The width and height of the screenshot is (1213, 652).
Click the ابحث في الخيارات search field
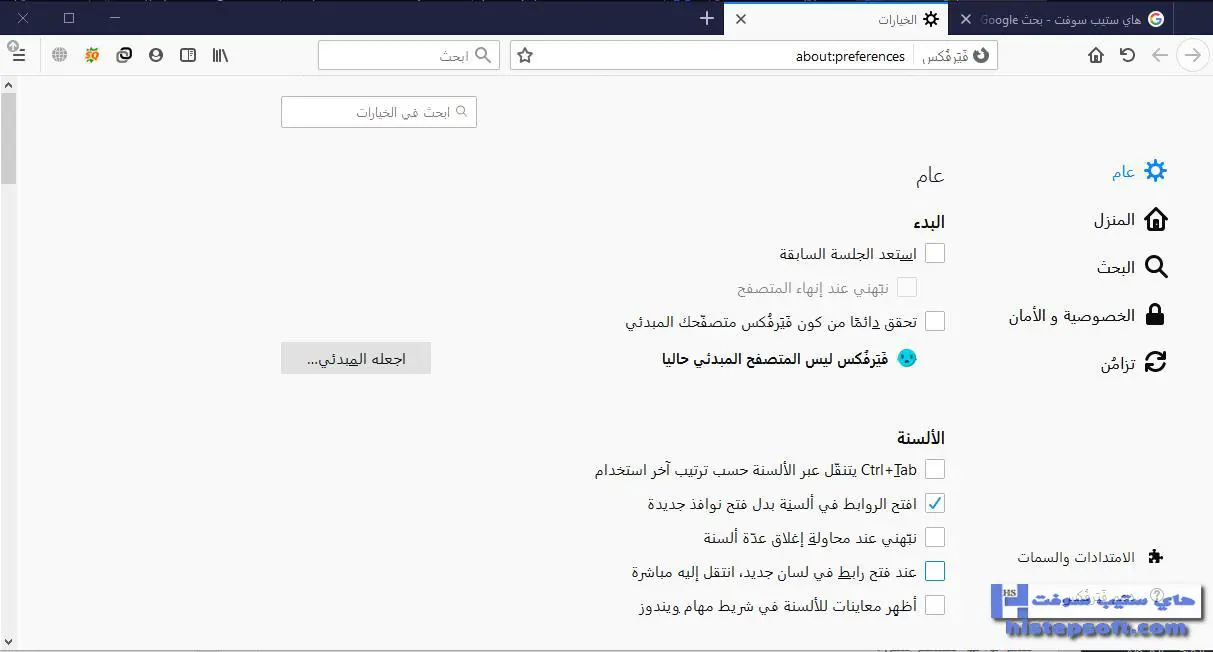tap(379, 112)
